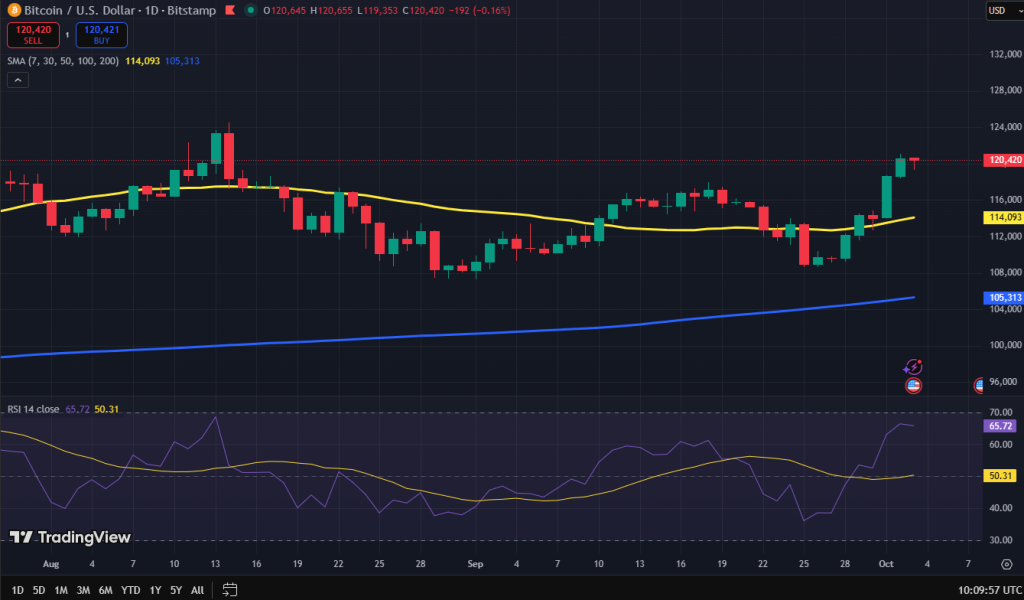The height and width of the screenshot is (600, 1024).
Task: Click the US flag economic event icon
Action: (914, 385)
